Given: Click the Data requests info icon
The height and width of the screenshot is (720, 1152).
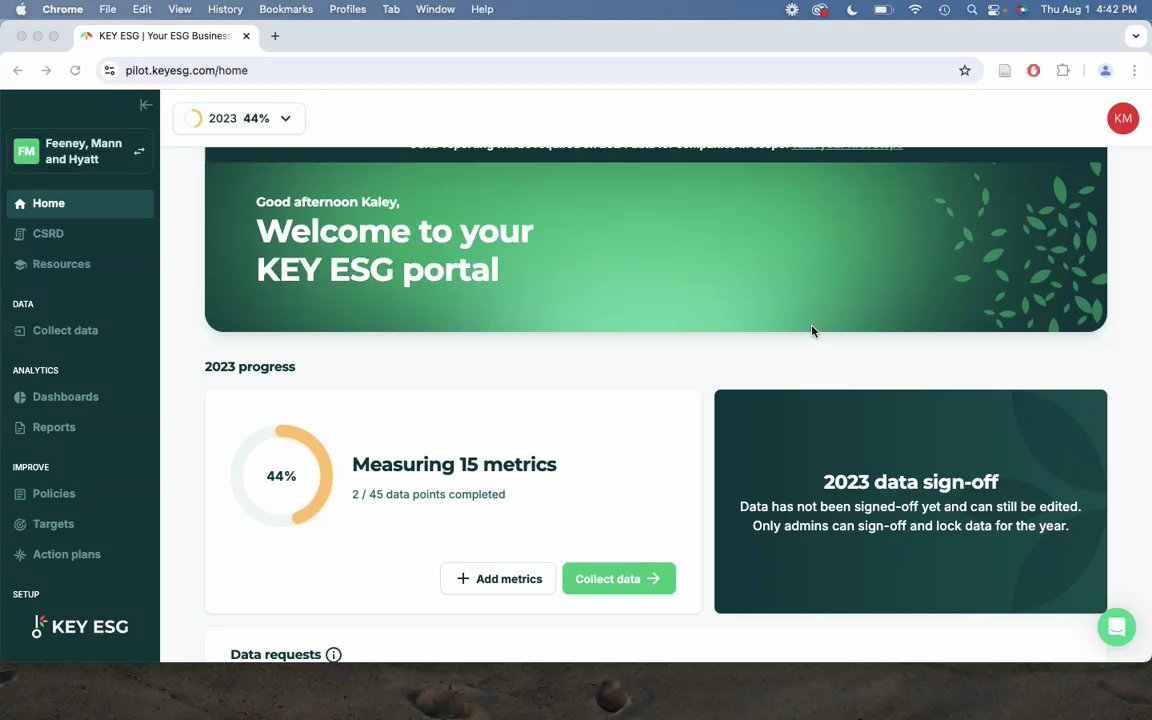Looking at the screenshot, I should point(334,655).
